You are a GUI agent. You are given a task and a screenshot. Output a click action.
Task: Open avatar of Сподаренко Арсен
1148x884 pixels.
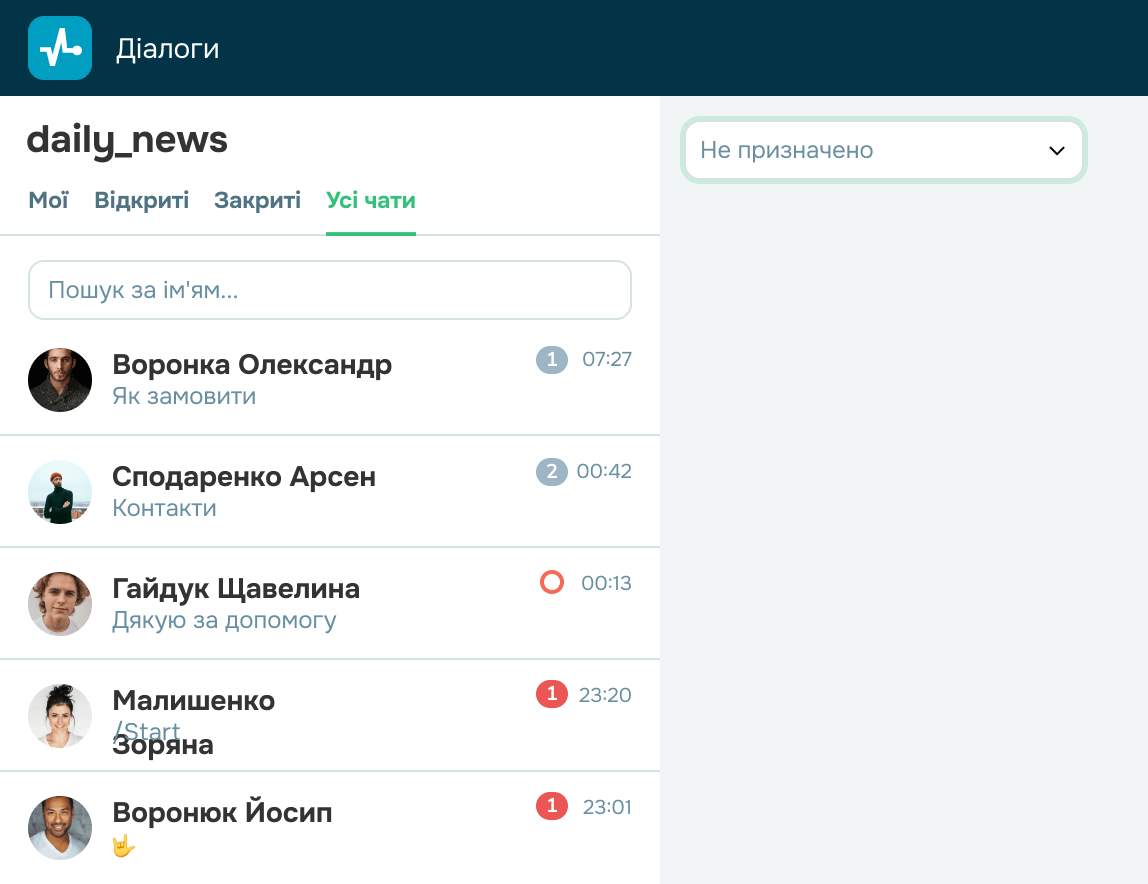pyautogui.click(x=60, y=491)
